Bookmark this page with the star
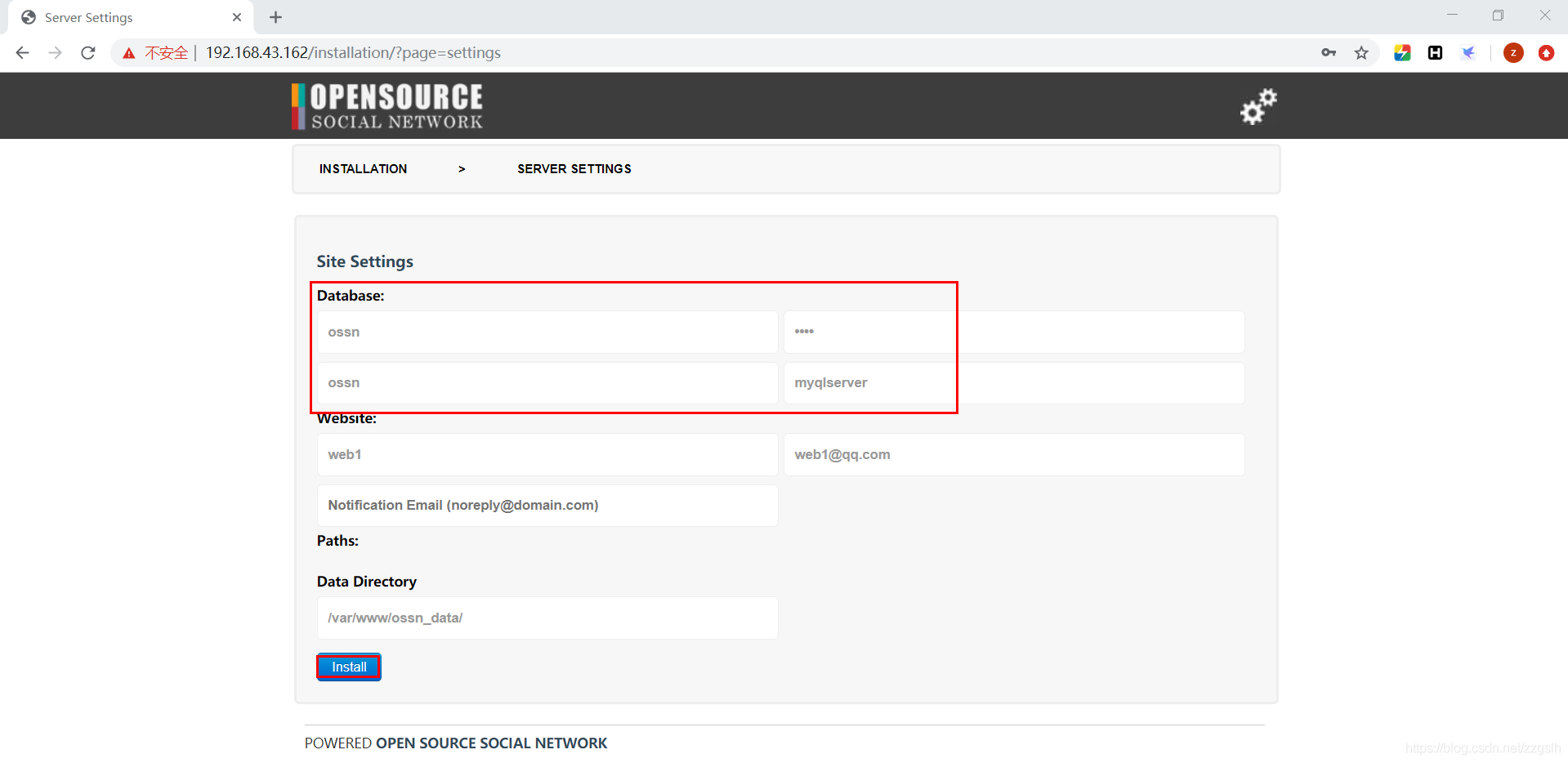The width and height of the screenshot is (1568, 763). [1361, 53]
